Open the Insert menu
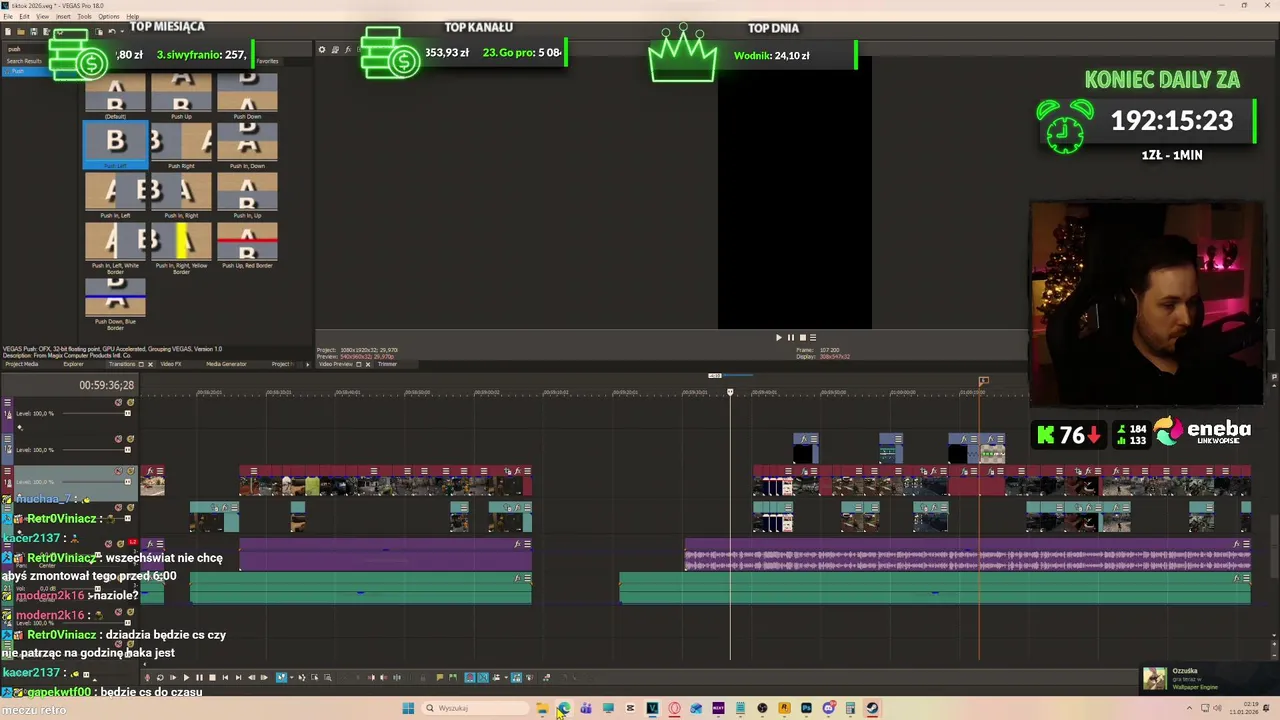Screen dimensions: 1280x720 [63, 16]
